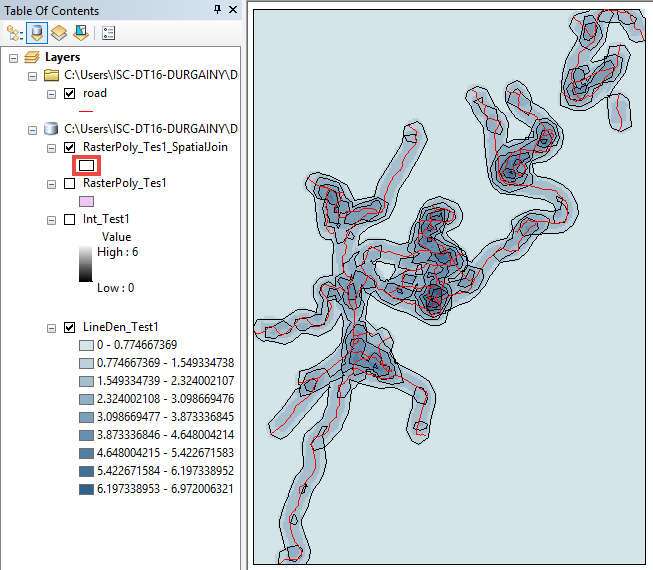Click the 'High : 6' legend label
The height and width of the screenshot is (570, 653).
117,252
